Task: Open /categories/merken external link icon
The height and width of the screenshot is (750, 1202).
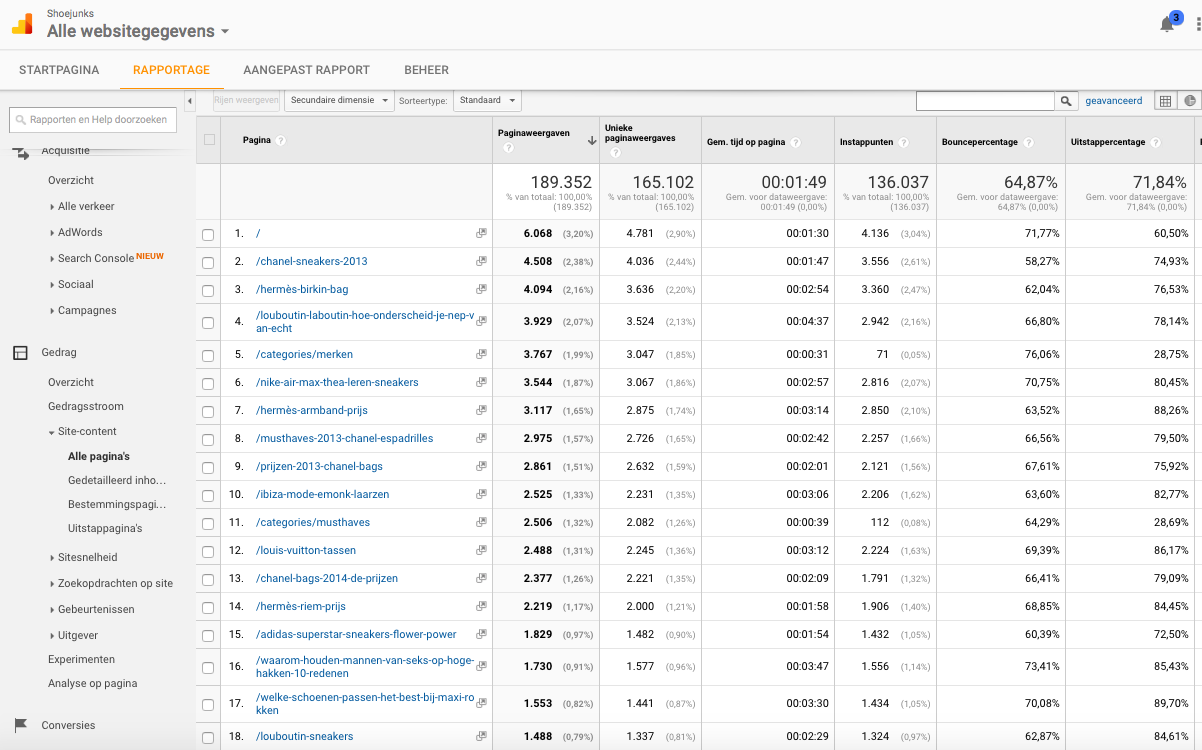Action: [x=481, y=354]
